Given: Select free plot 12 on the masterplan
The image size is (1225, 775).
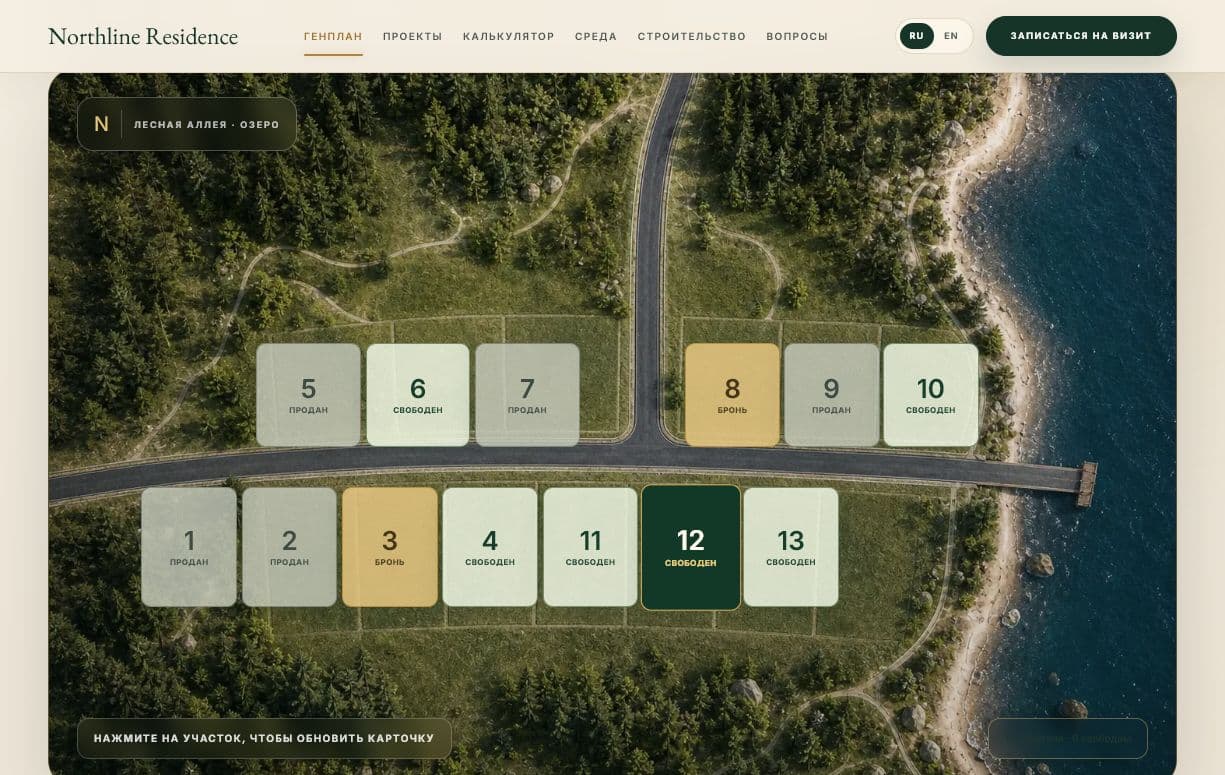Looking at the screenshot, I should (x=691, y=547).
